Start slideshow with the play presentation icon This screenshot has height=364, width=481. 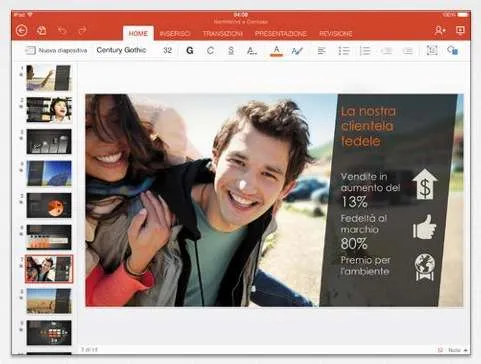coord(460,31)
